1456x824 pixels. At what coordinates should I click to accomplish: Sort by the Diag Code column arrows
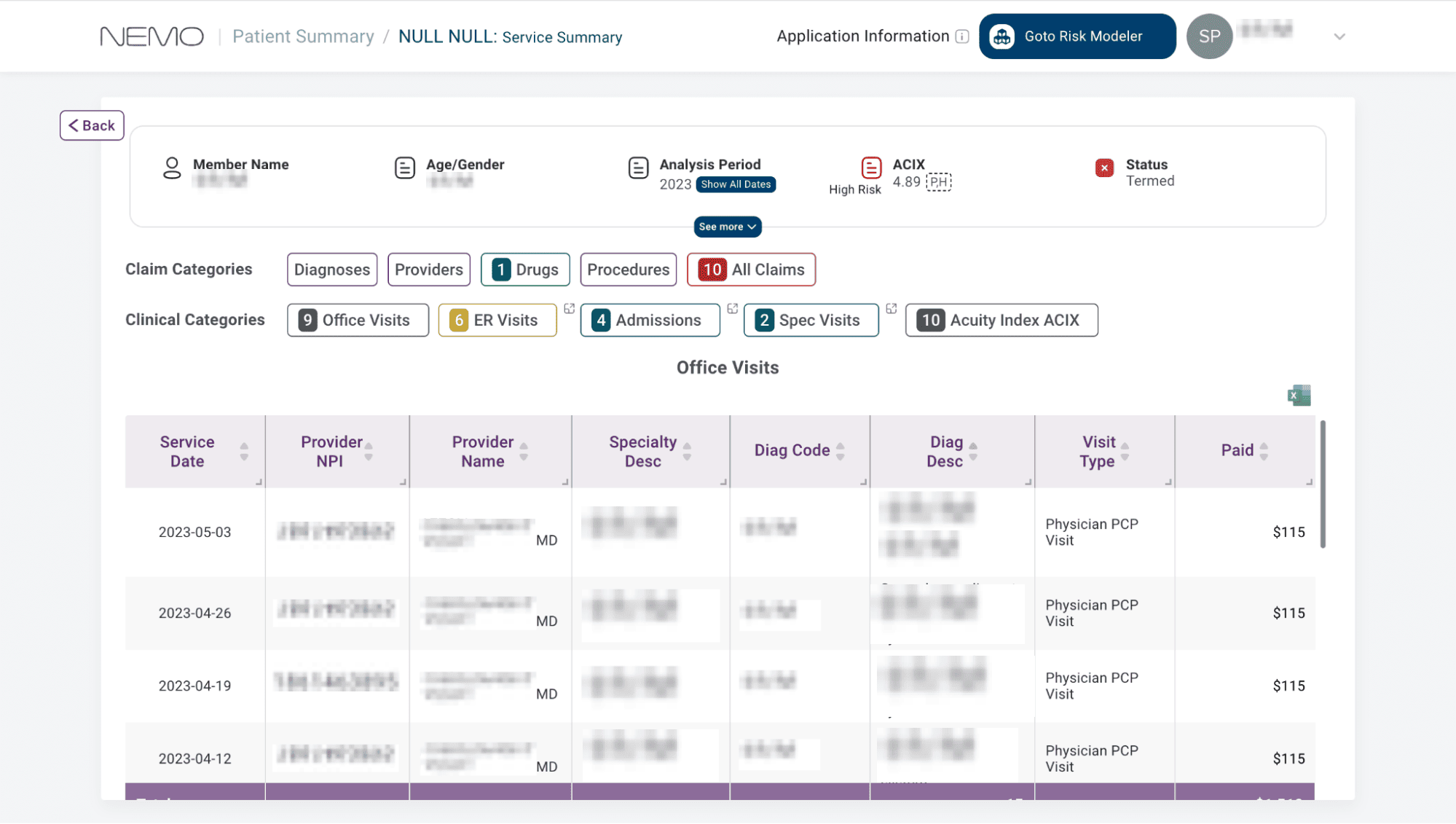(x=840, y=452)
